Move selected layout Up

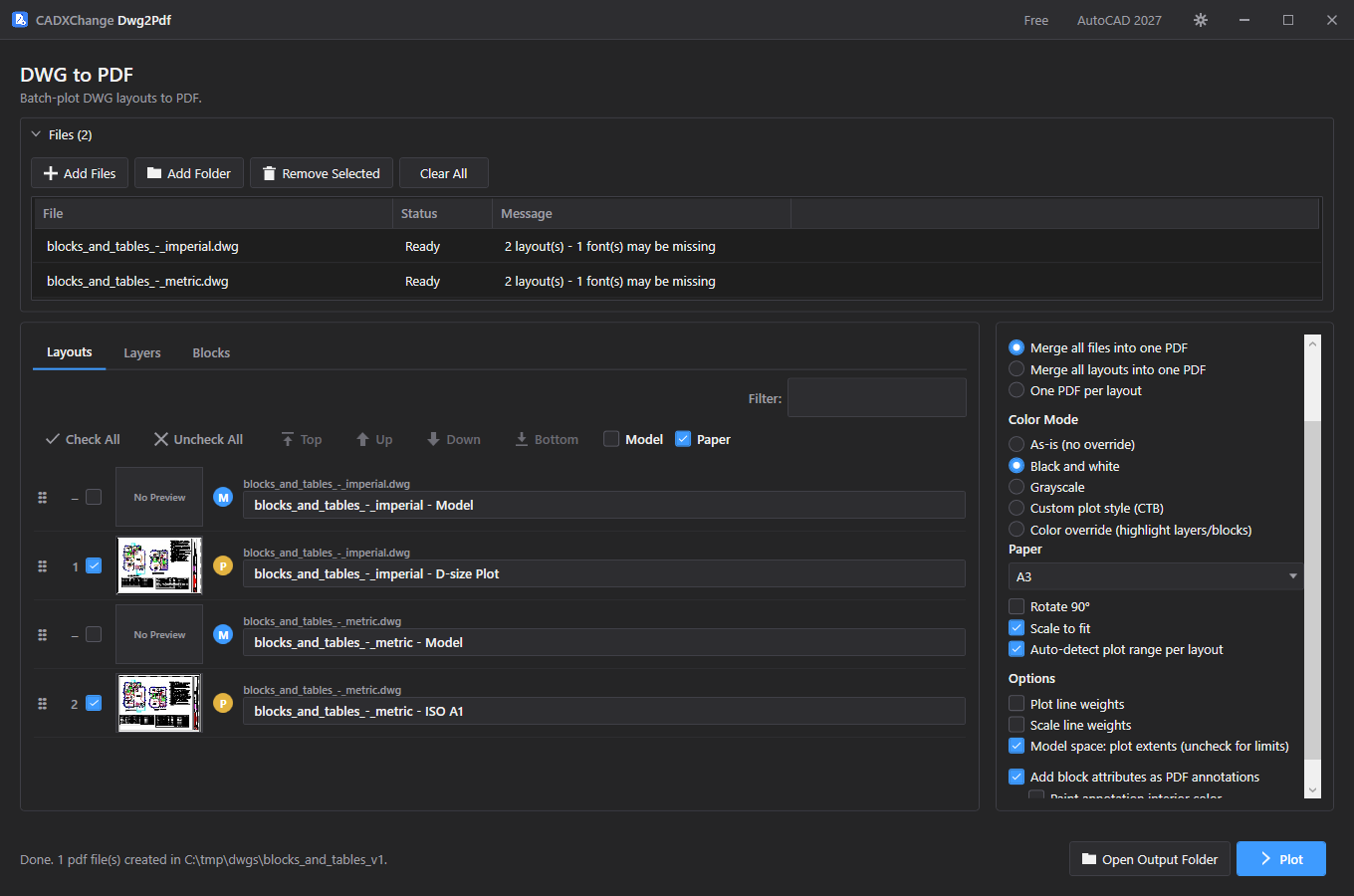(x=374, y=439)
